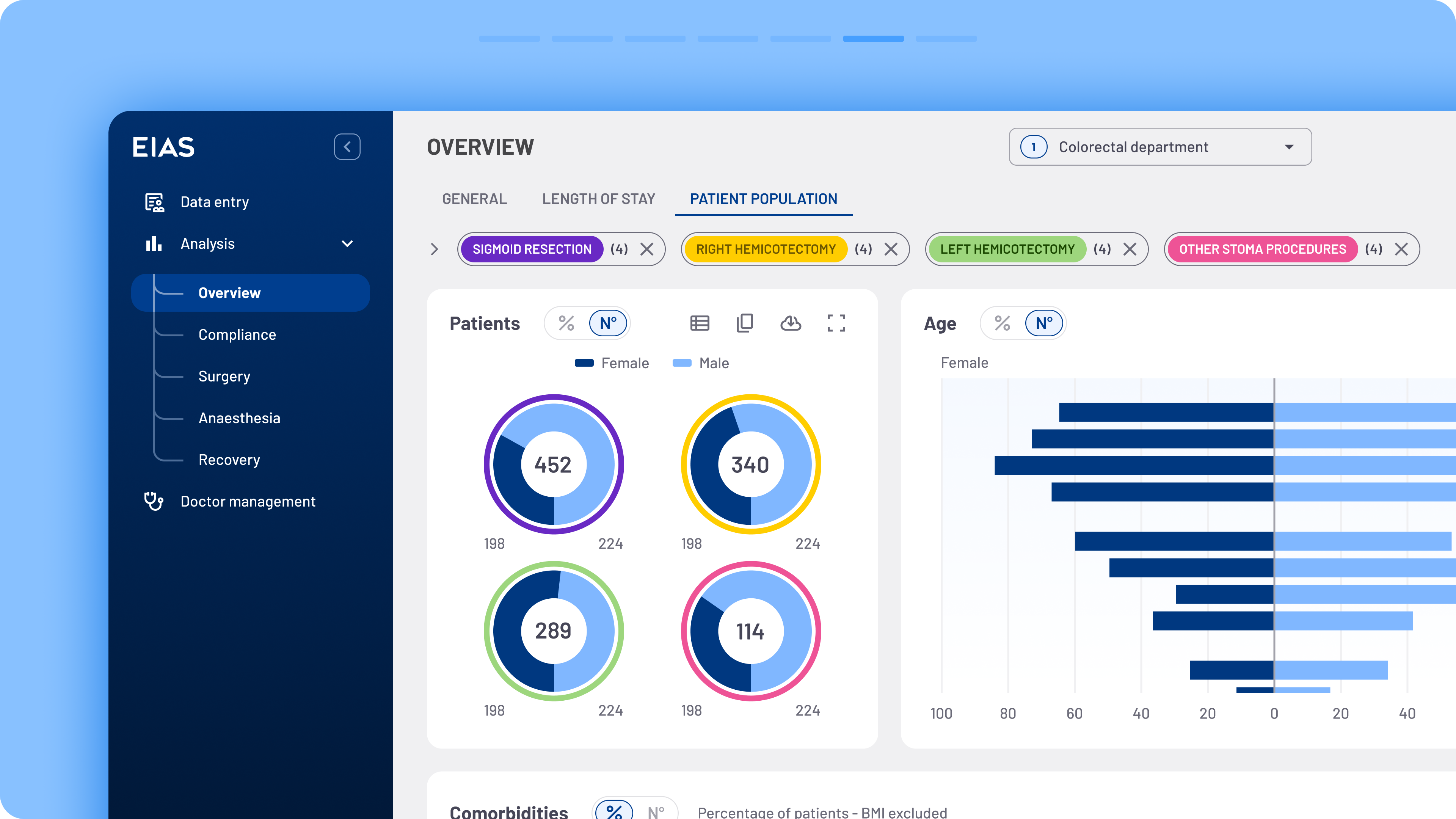Viewport: 1456px width, 819px height.
Task: Collapse the sidebar with the arrow button
Action: (x=347, y=147)
